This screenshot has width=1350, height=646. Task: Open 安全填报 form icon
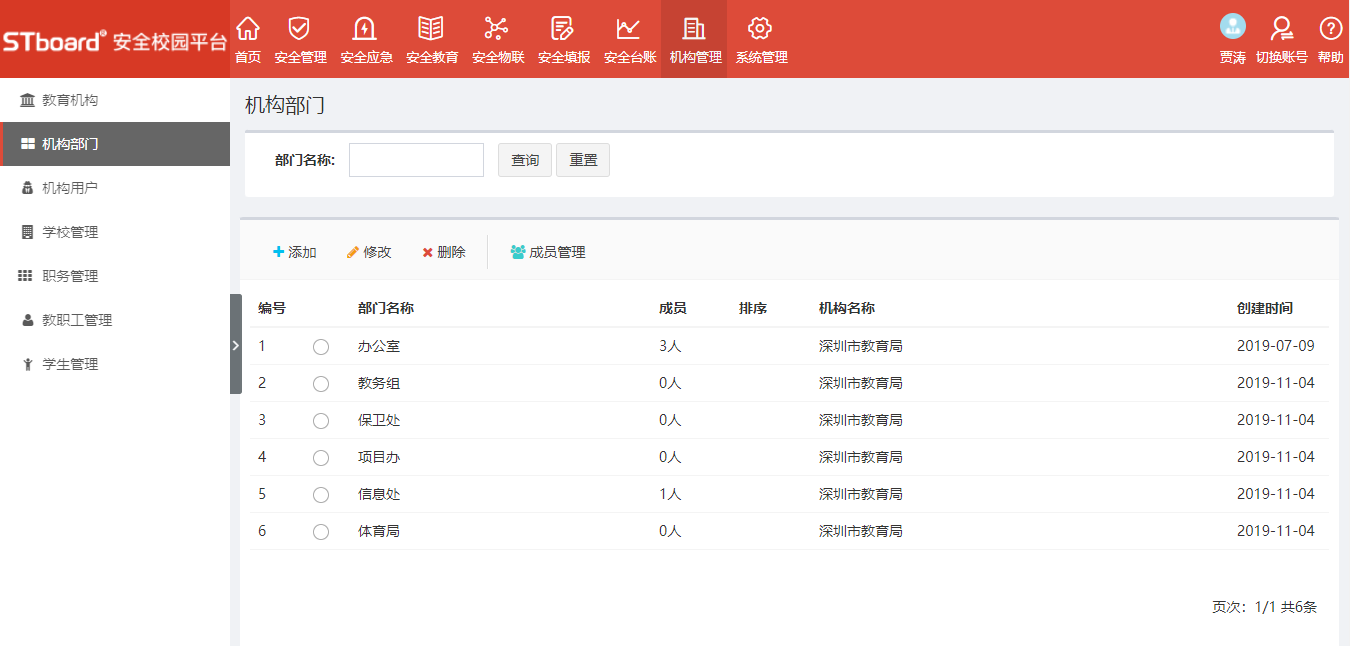[563, 28]
